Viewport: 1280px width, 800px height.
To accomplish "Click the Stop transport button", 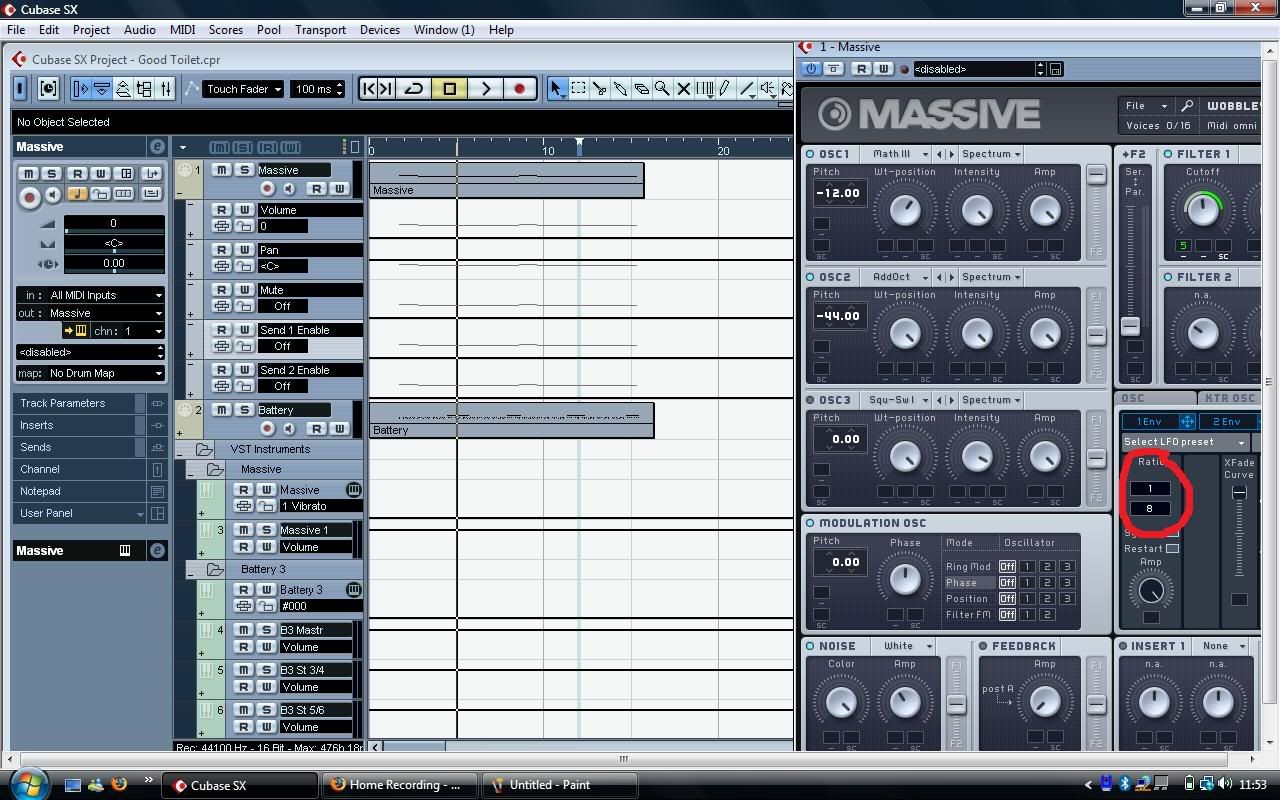I will pyautogui.click(x=449, y=89).
